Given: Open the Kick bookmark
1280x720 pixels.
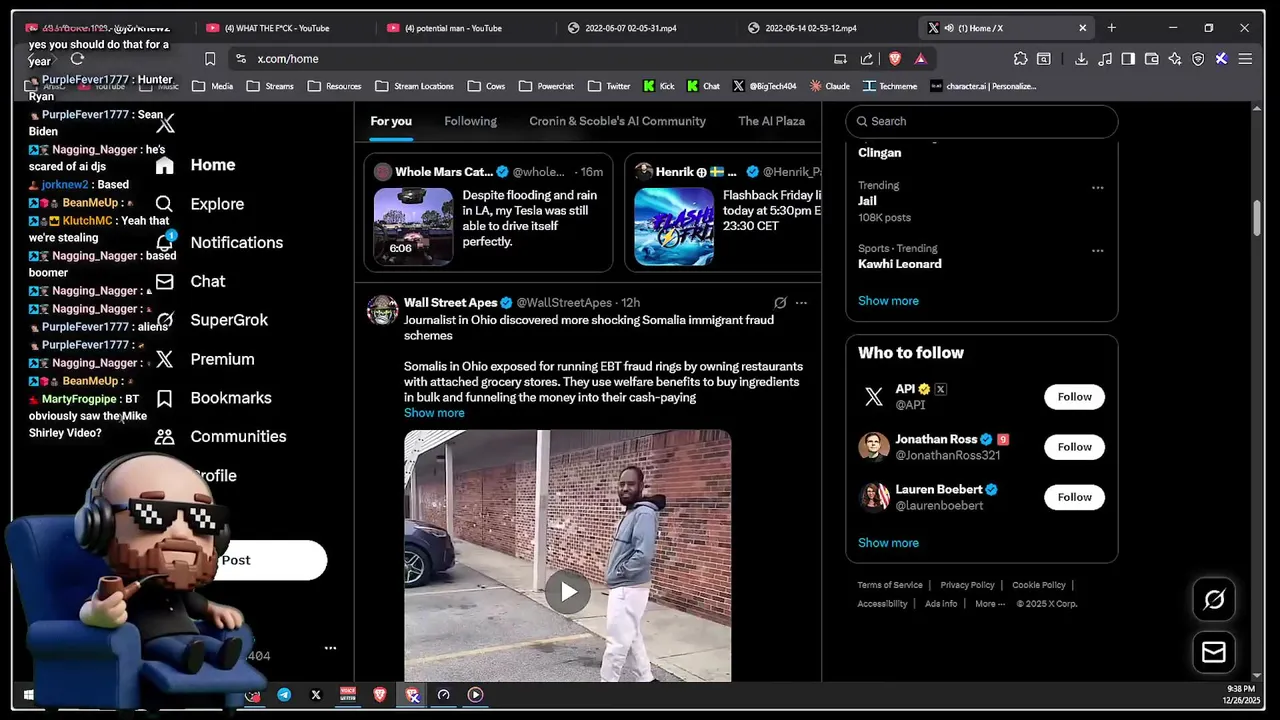Looking at the screenshot, I should click(x=660, y=86).
